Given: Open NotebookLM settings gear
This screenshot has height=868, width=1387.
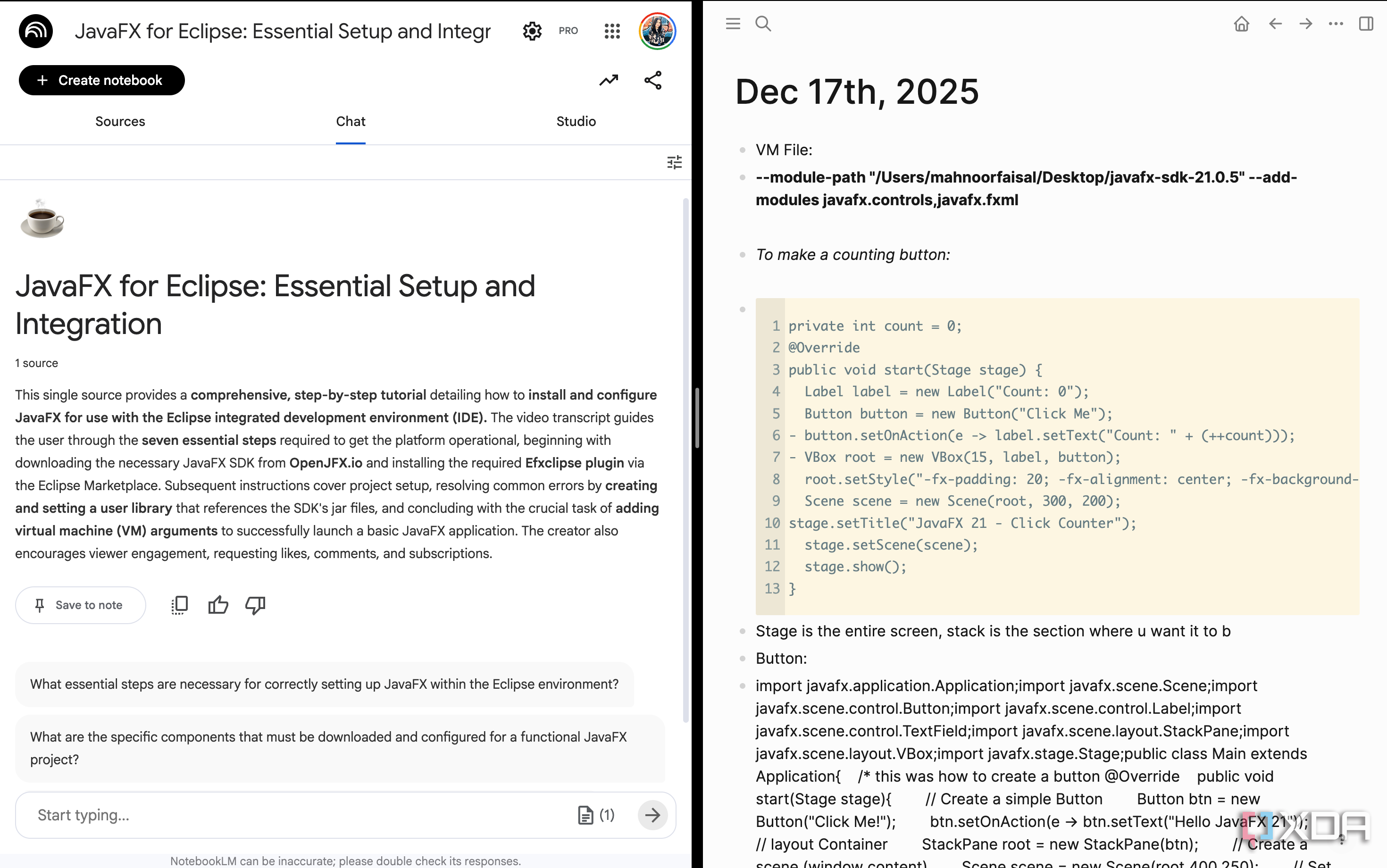Looking at the screenshot, I should (x=532, y=31).
